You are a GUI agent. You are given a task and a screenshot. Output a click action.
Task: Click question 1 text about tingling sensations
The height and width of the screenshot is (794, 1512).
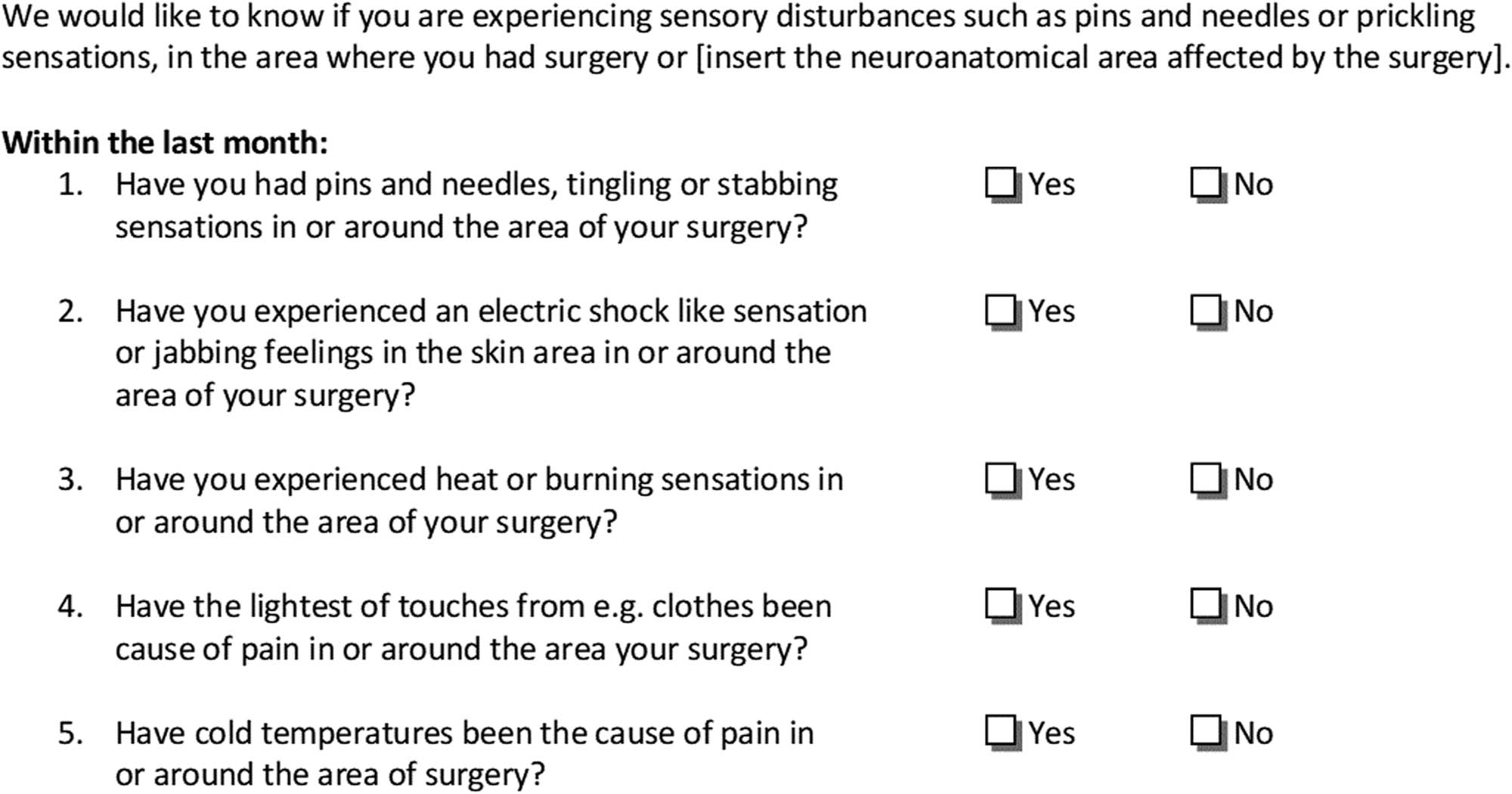coord(476,205)
